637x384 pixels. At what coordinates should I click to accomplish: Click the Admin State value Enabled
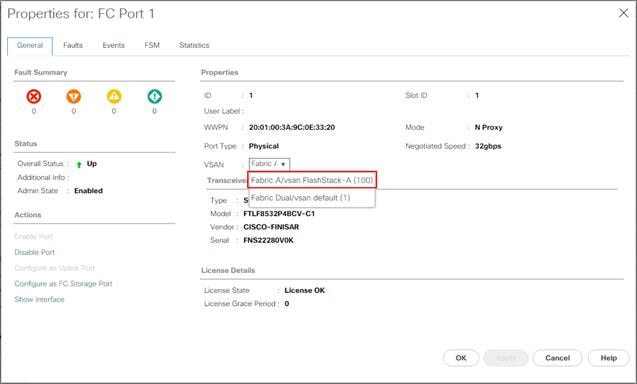pyautogui.click(x=88, y=191)
